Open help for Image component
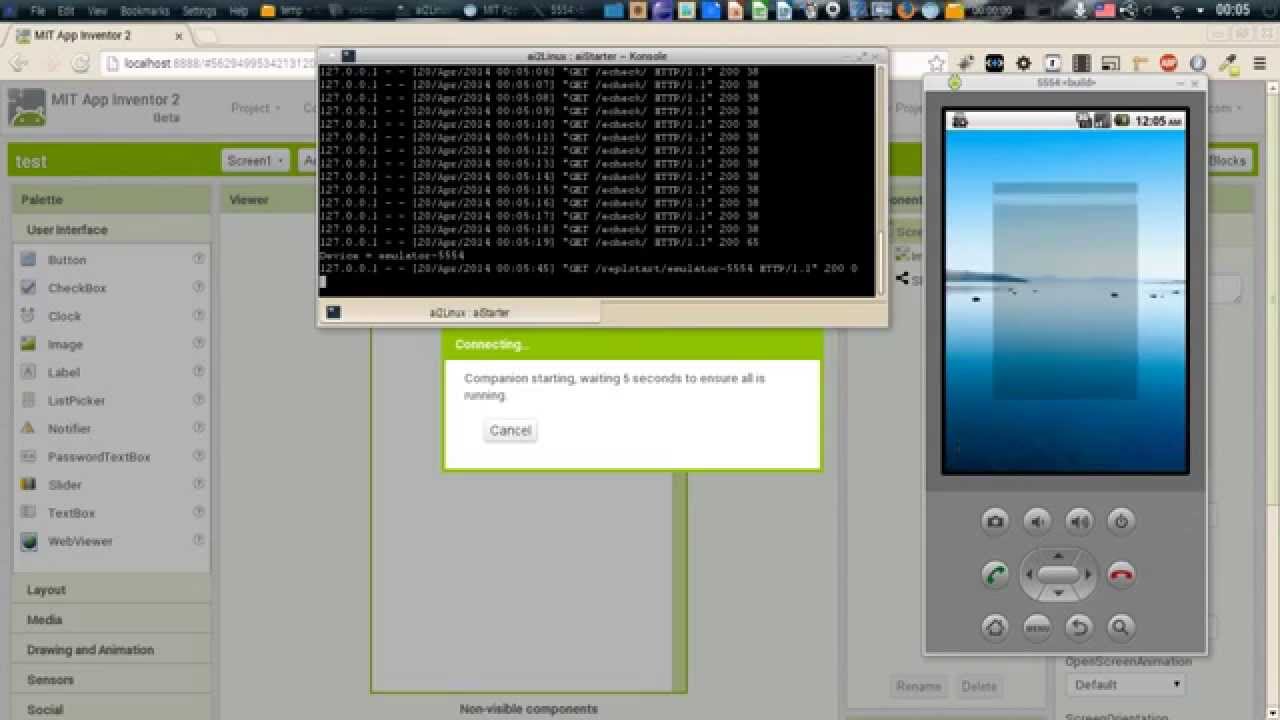This screenshot has height=720, width=1280. [198, 343]
